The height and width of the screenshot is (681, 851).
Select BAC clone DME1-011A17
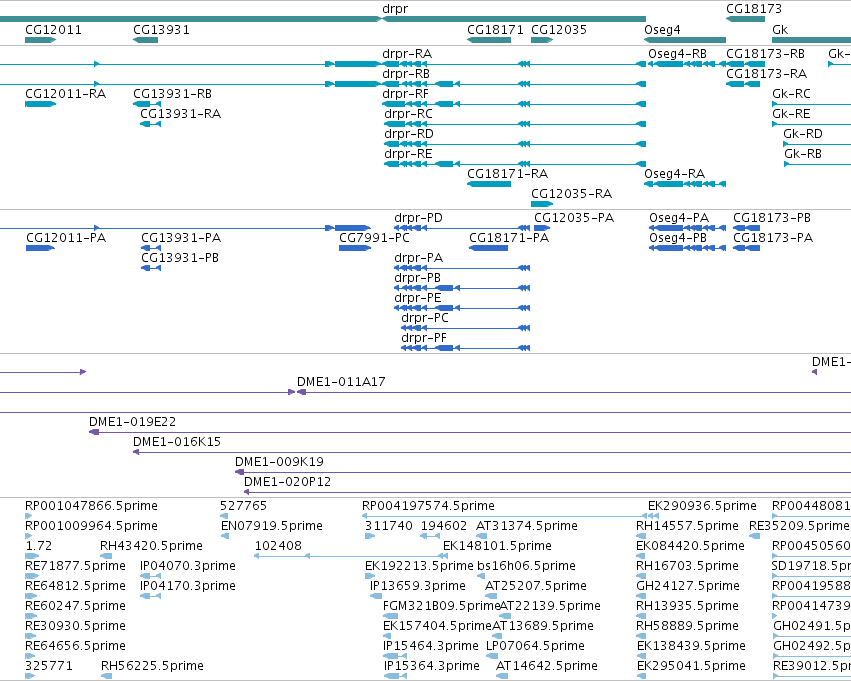pyautogui.click(x=341, y=382)
